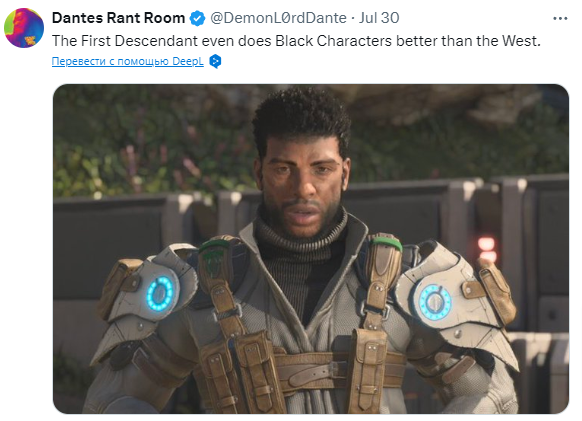Screen dimensions: 582x421
Task: Open the attached game character image
Action: (311, 249)
